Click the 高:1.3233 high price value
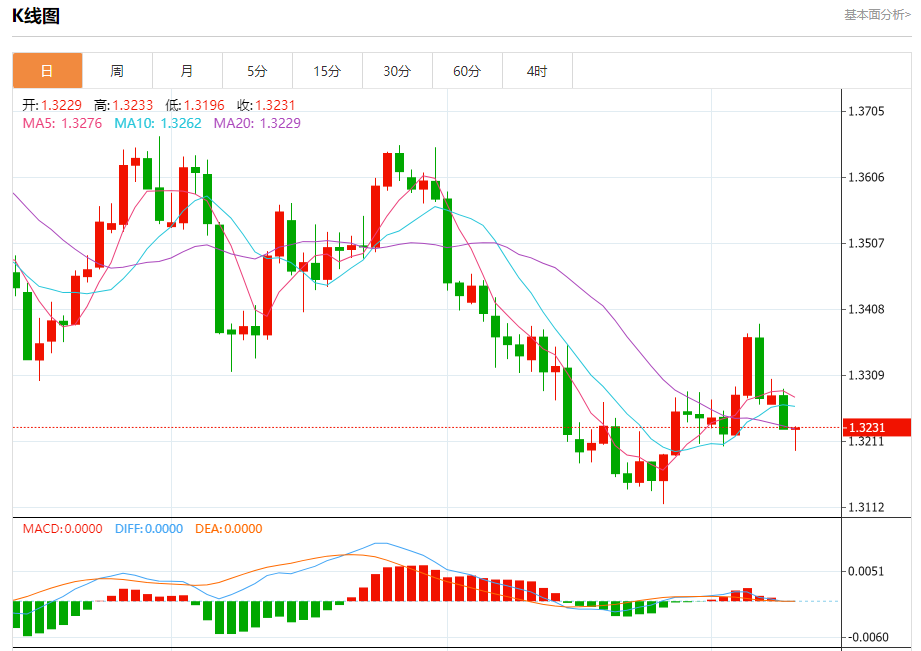The height and width of the screenshot is (651, 921). point(123,105)
